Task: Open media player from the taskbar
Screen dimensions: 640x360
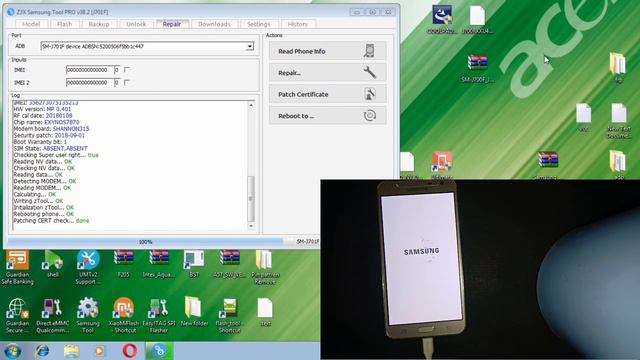Action: [x=100, y=351]
